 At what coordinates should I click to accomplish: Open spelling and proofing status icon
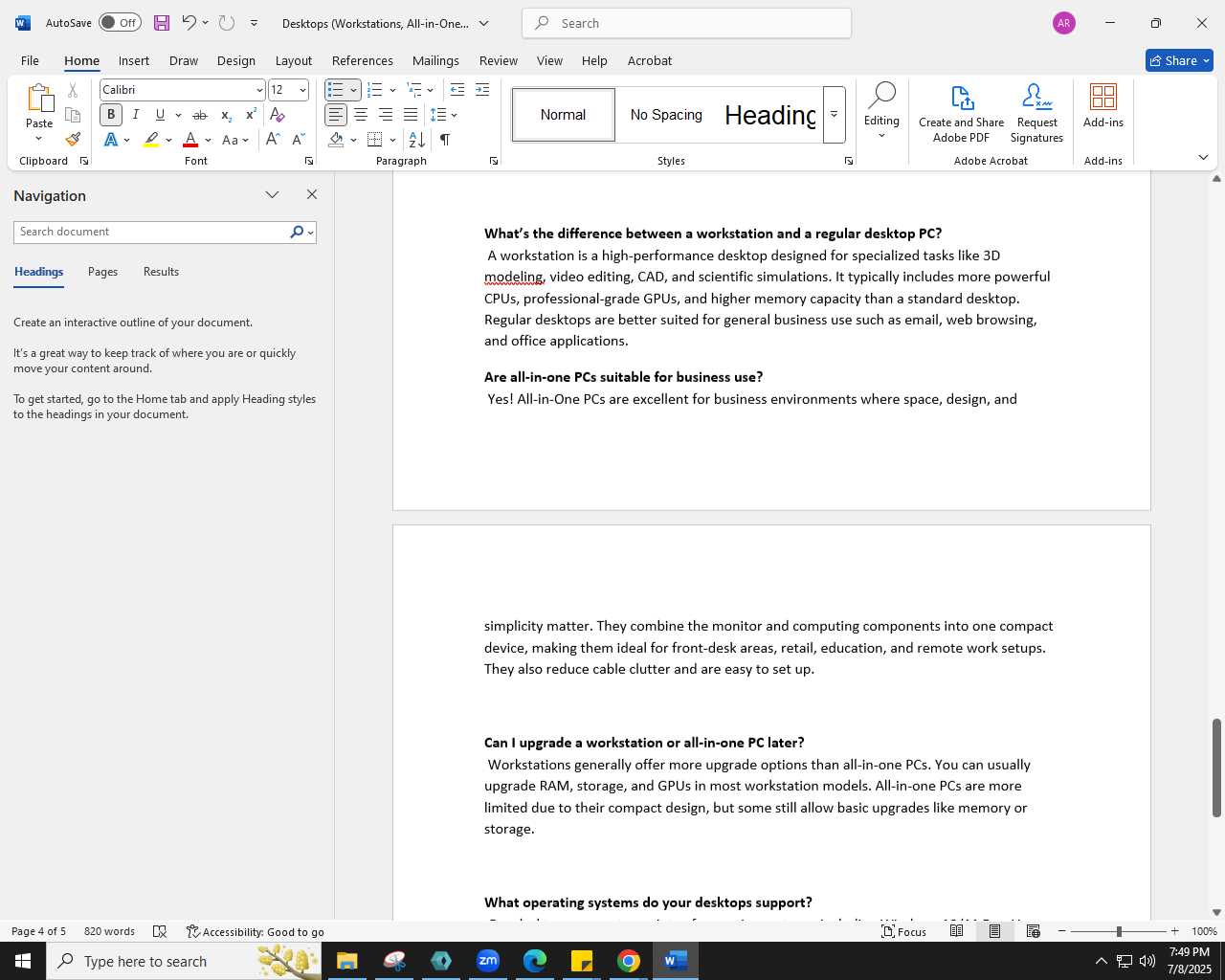(x=160, y=931)
